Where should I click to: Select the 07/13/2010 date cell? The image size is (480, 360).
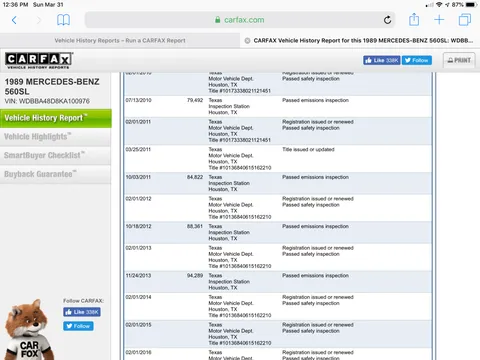(138, 100)
